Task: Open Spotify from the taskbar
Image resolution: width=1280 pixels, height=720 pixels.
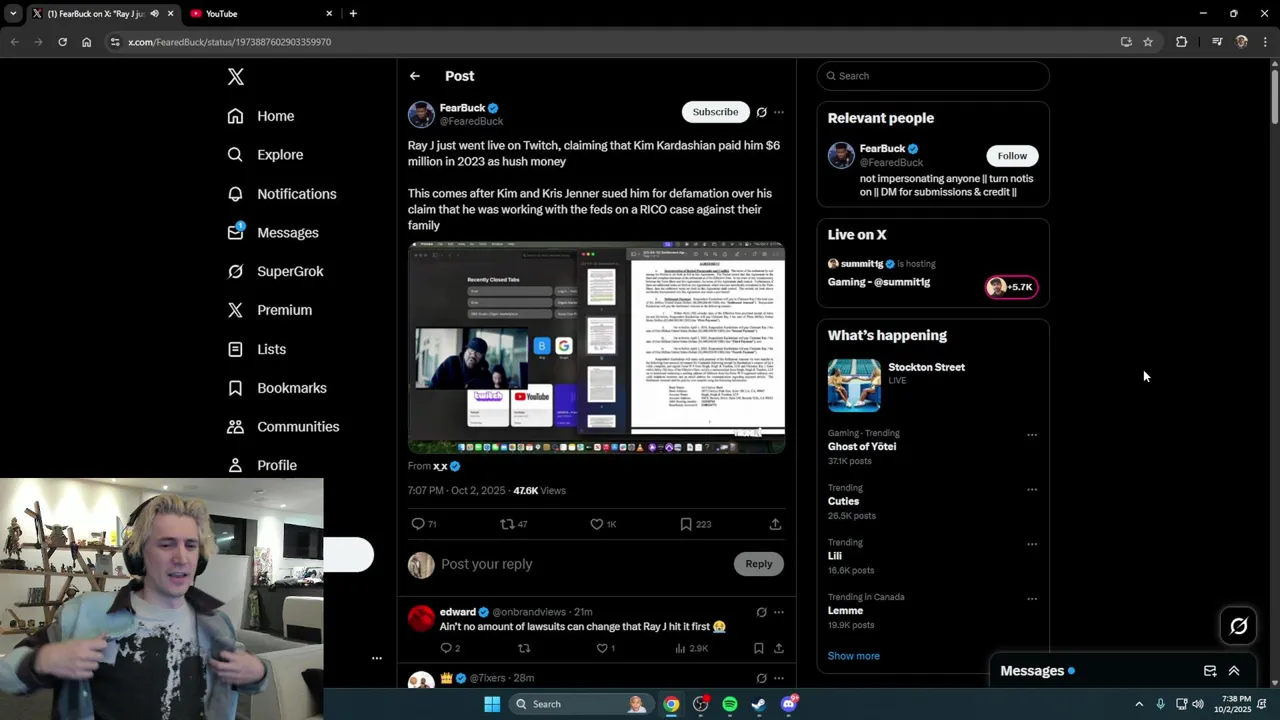Action: point(730,704)
